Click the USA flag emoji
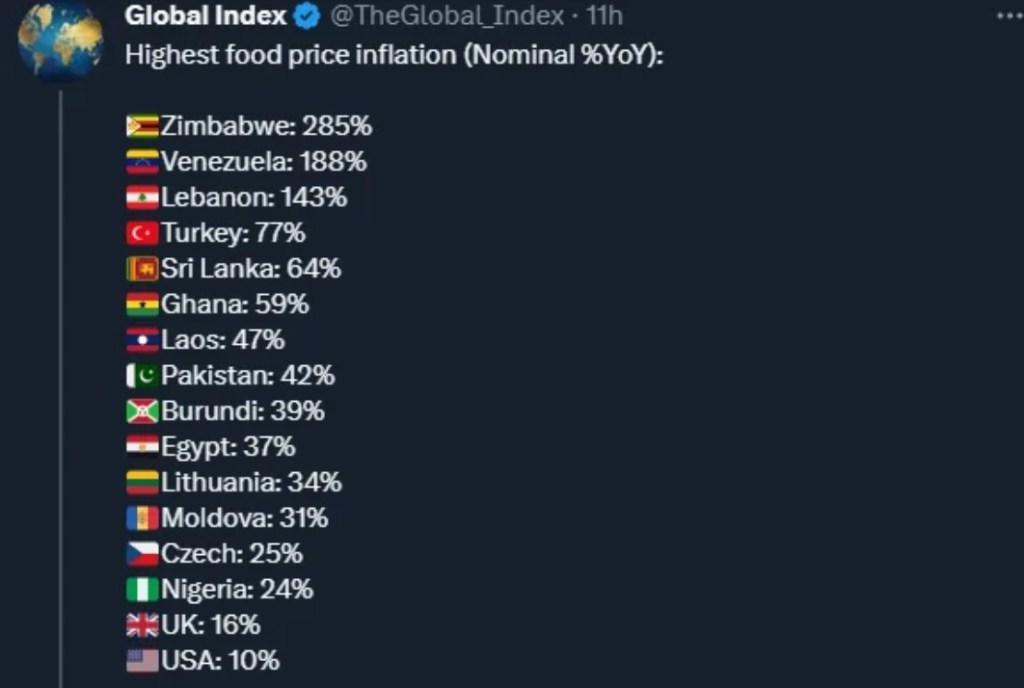The height and width of the screenshot is (688, 1024). pos(142,661)
